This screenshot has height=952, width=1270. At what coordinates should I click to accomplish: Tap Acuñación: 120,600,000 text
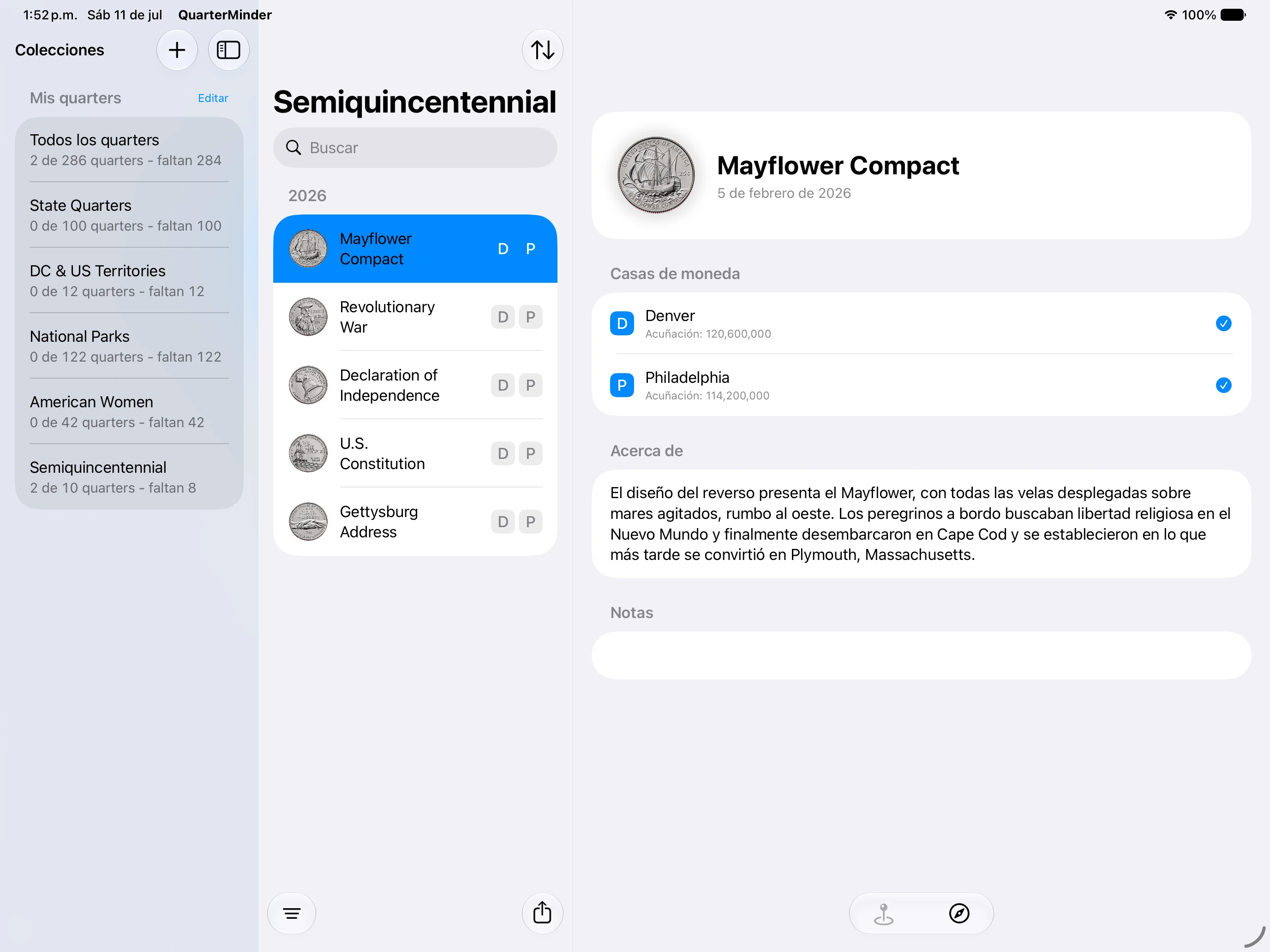(708, 334)
